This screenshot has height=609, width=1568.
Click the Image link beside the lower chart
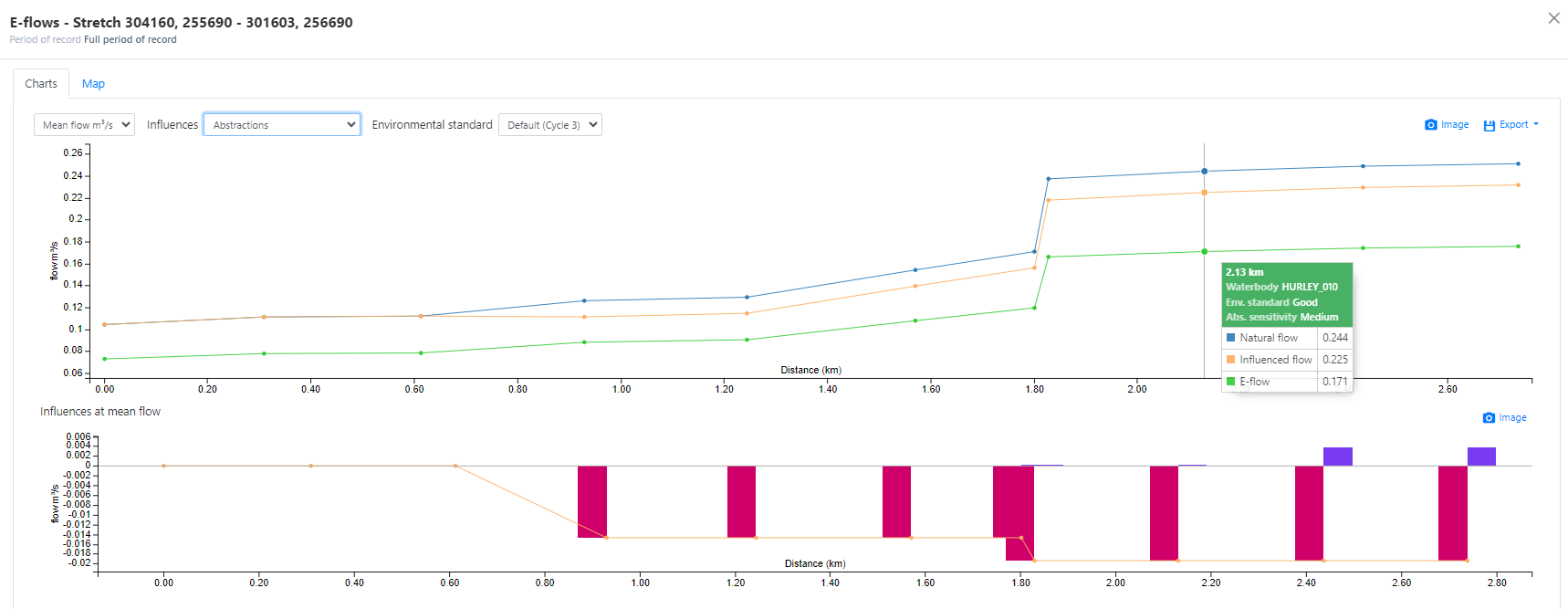point(1512,418)
